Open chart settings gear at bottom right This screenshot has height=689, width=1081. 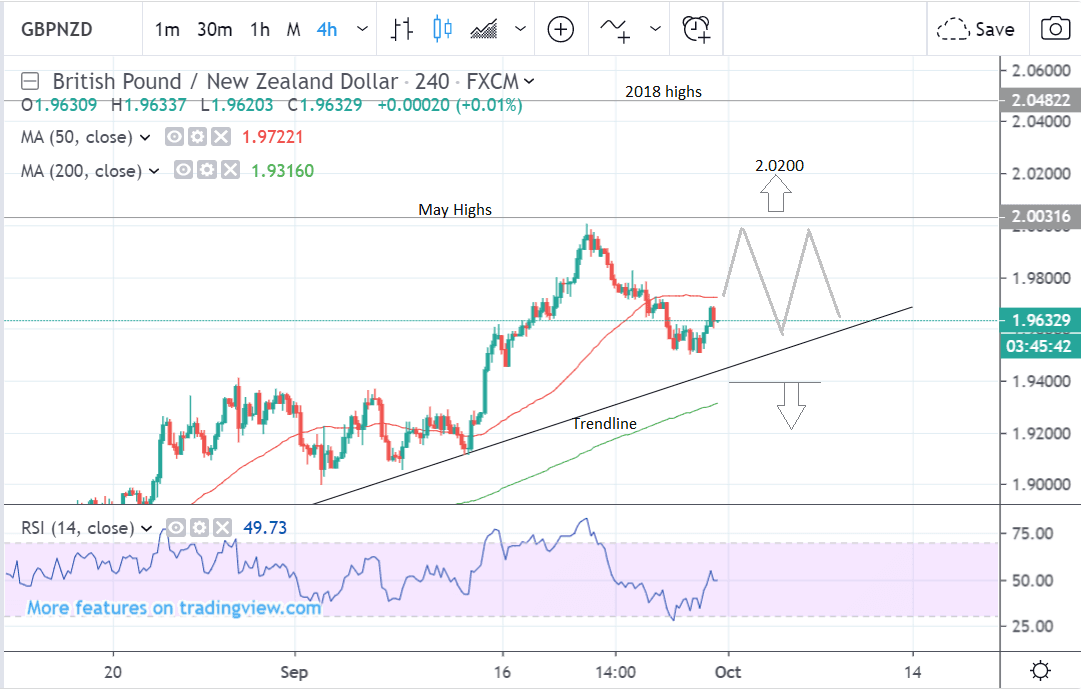click(1040, 670)
